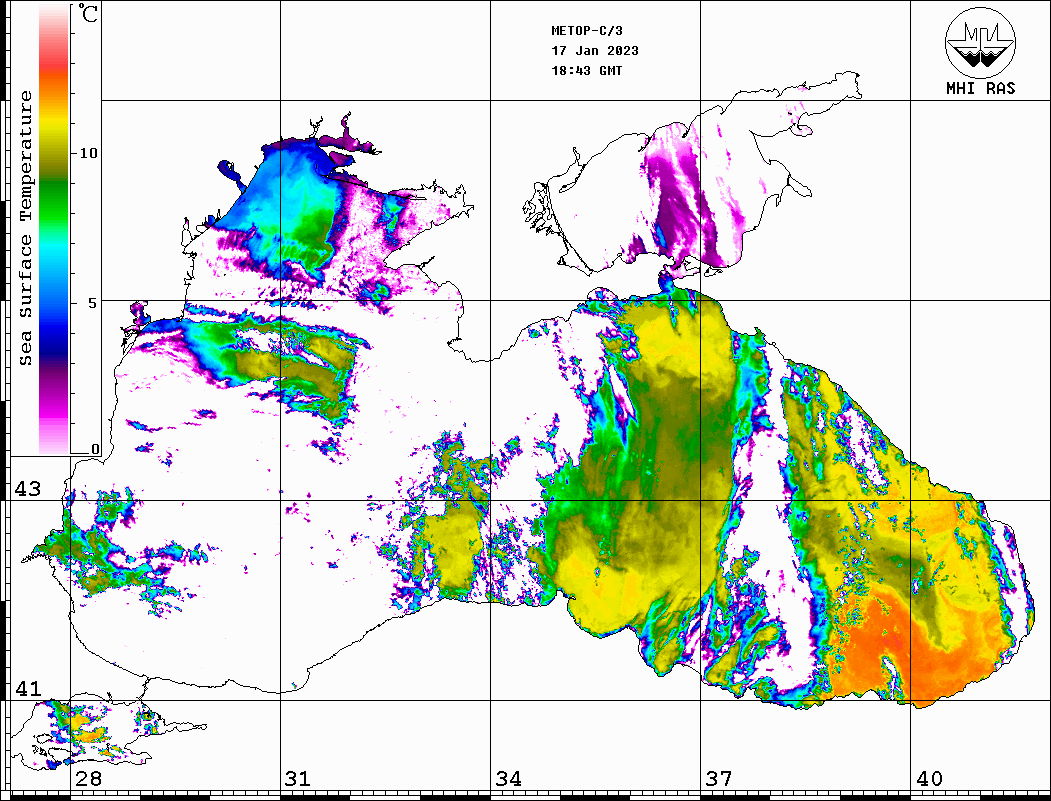Click the 'METOP-C/3' satellite label

point(586,31)
